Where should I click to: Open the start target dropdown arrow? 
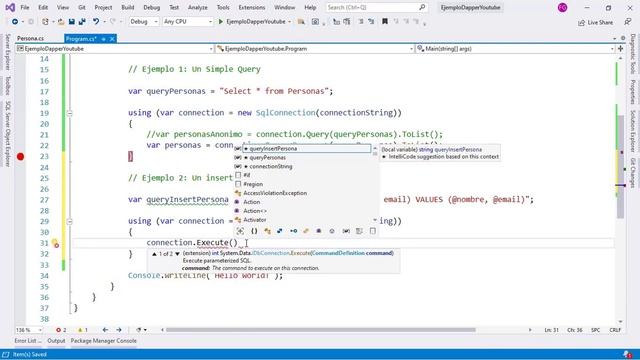[x=289, y=22]
